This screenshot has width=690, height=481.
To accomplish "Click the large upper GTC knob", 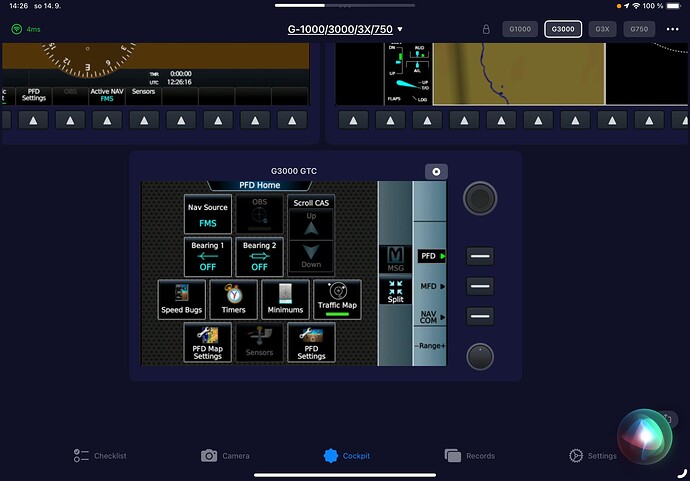I will click(x=480, y=198).
